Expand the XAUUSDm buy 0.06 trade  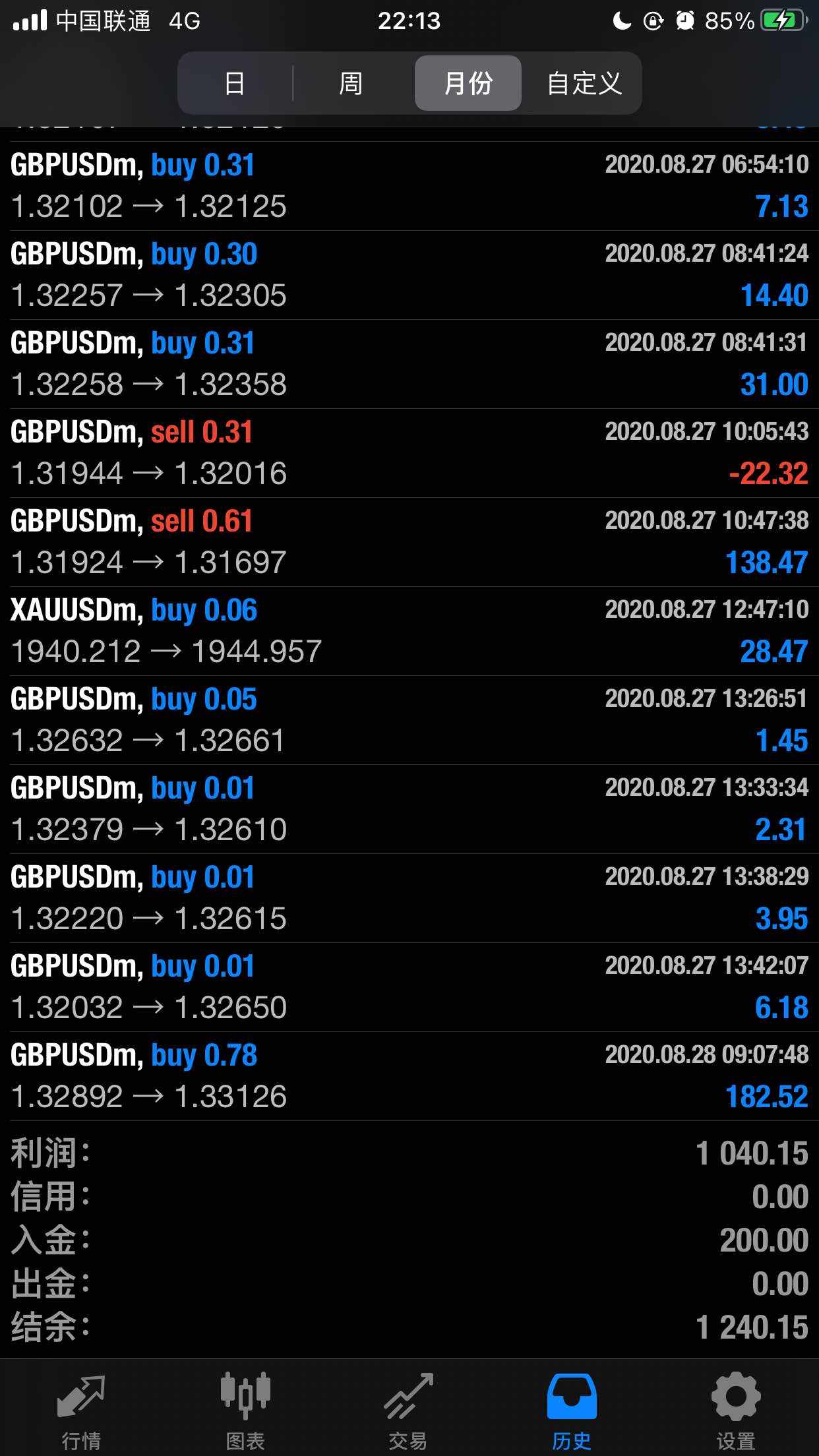pyautogui.click(x=409, y=631)
